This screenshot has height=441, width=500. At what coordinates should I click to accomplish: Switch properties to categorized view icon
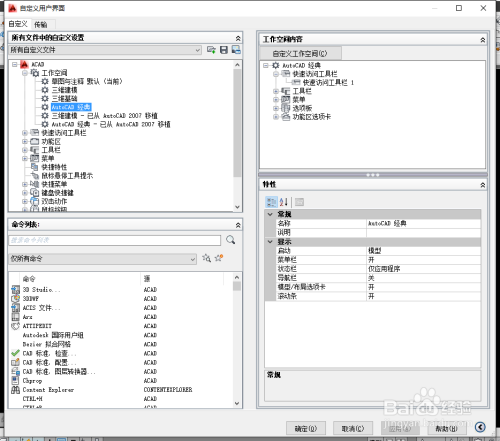pos(271,202)
